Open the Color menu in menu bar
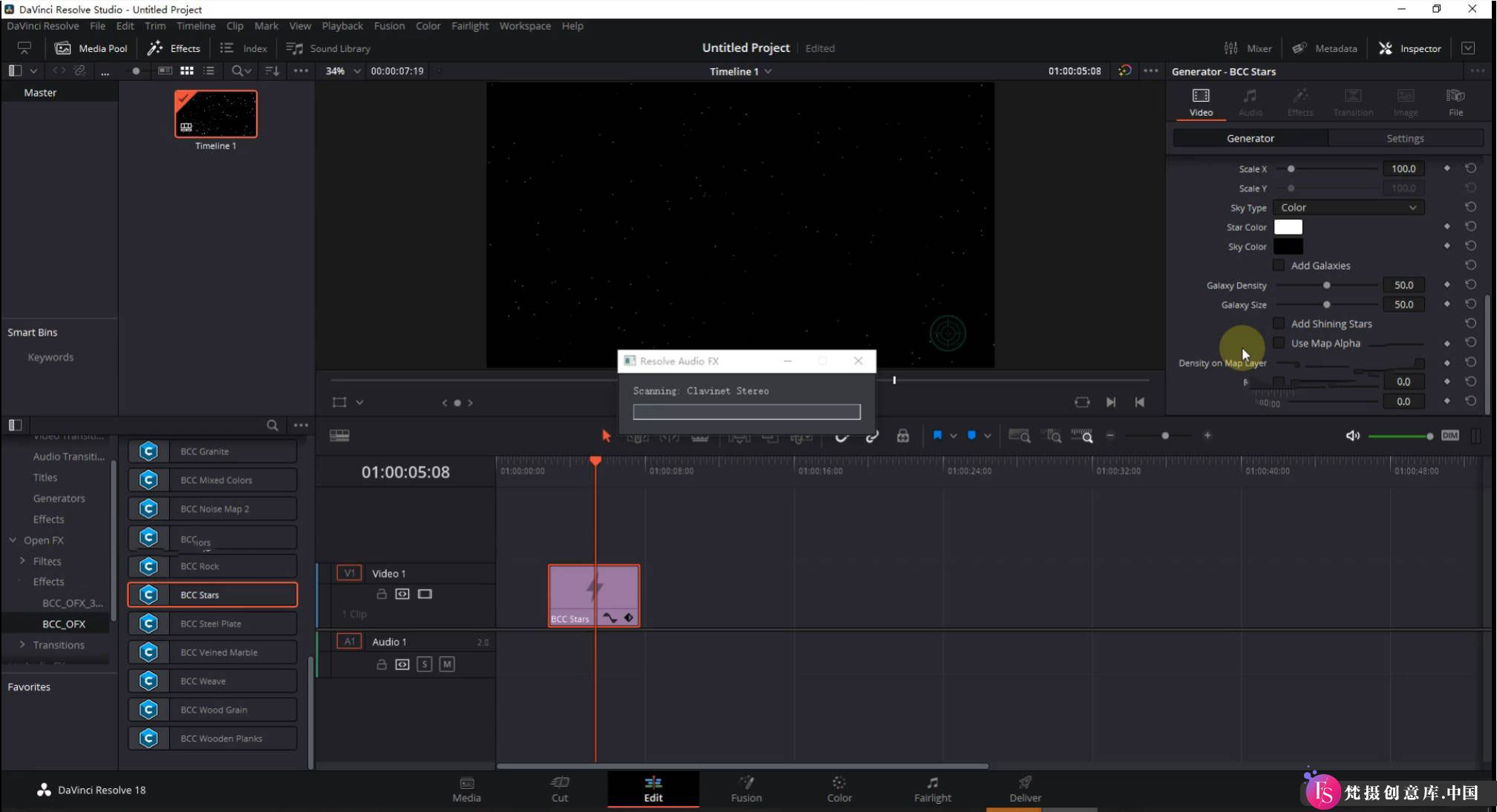 click(x=427, y=25)
